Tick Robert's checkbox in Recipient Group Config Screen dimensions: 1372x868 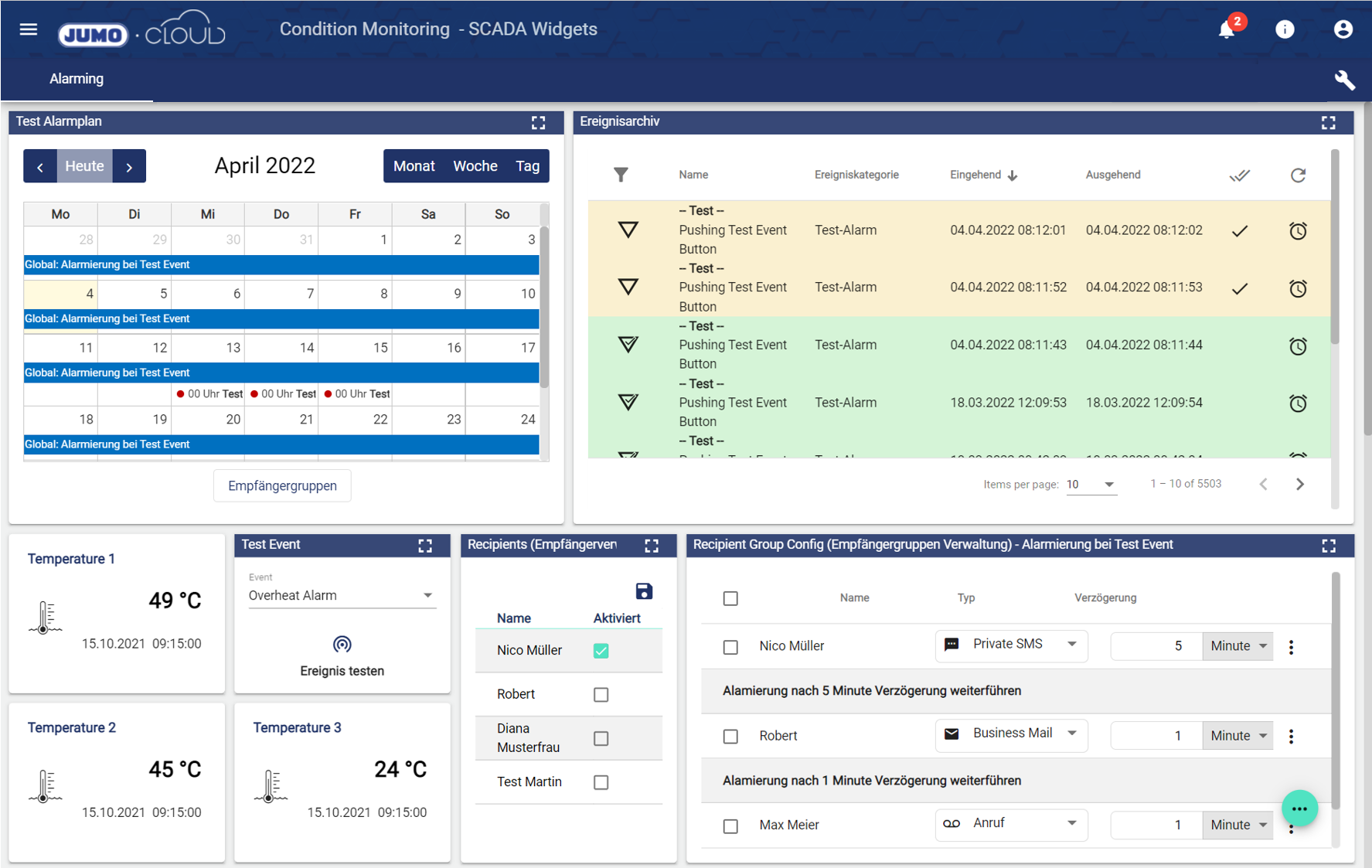click(x=730, y=736)
